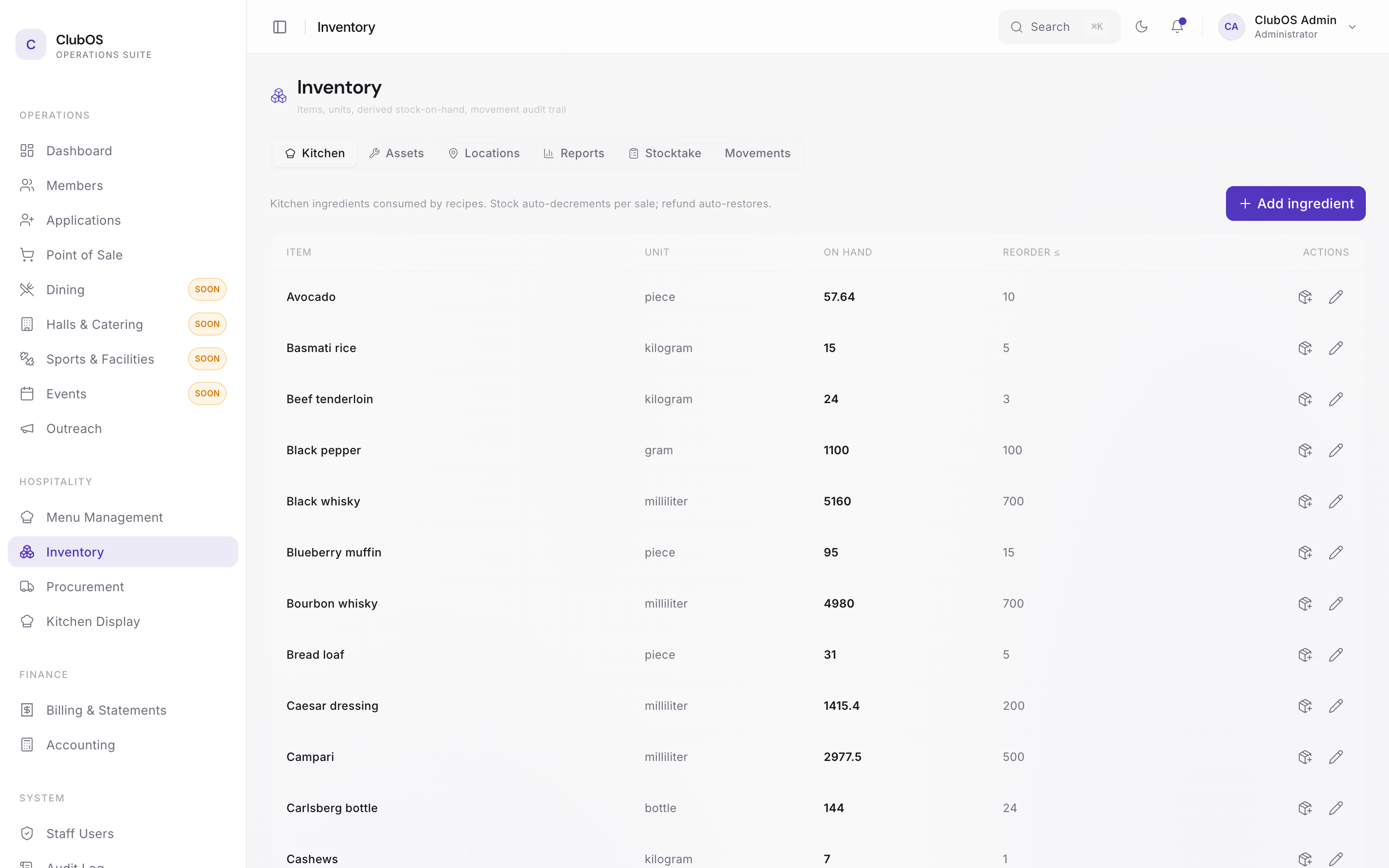Select the Cashews item name

pyautogui.click(x=312, y=859)
